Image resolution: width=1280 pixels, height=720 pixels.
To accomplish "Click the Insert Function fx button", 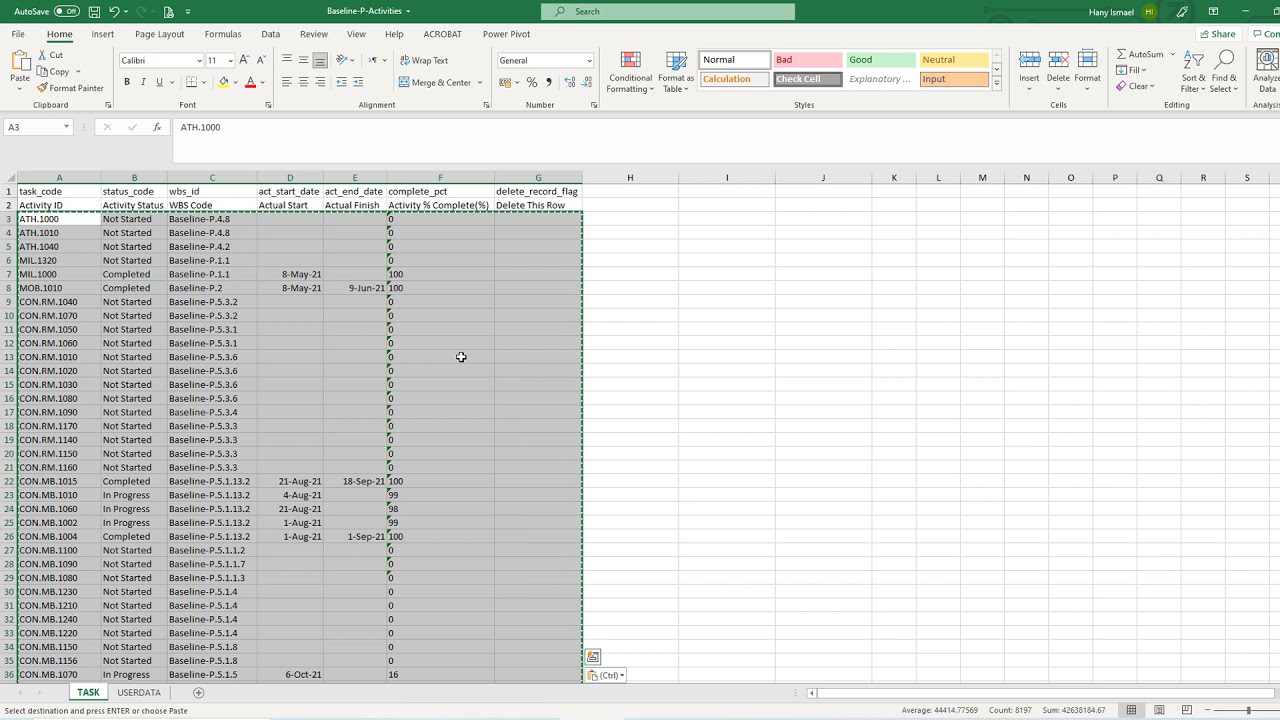I will coord(157,127).
